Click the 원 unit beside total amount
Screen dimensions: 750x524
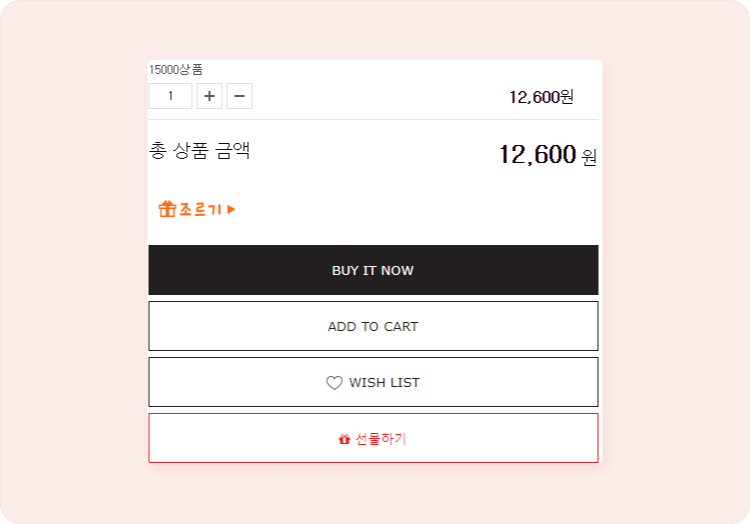tap(589, 157)
